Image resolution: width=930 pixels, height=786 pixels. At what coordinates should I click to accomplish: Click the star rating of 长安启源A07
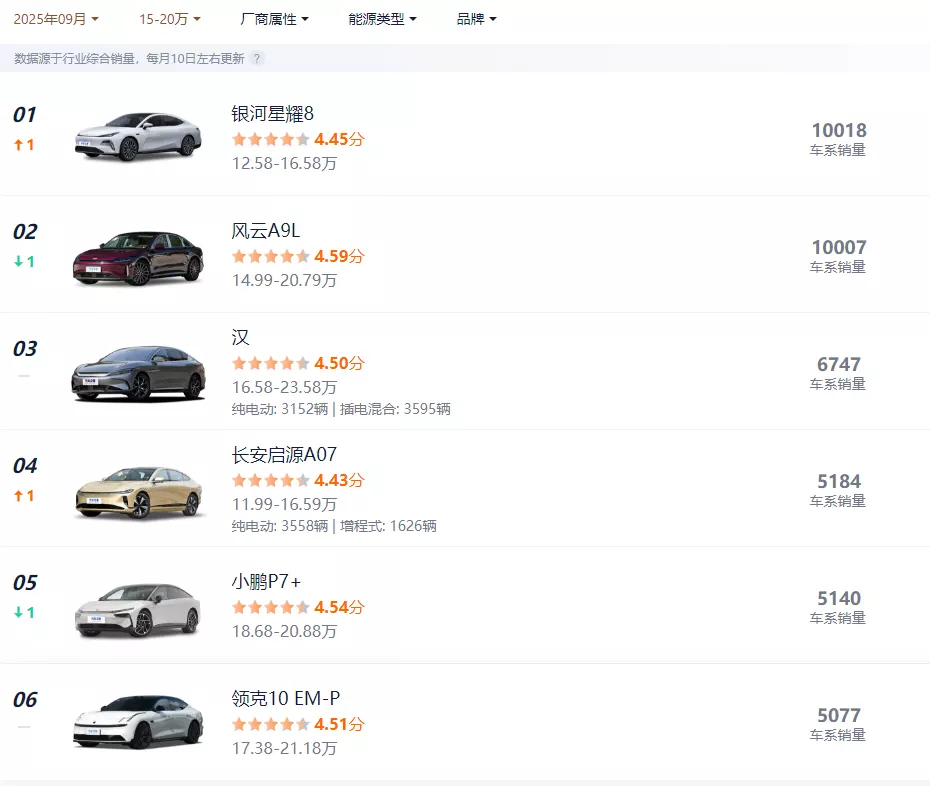tap(270, 480)
